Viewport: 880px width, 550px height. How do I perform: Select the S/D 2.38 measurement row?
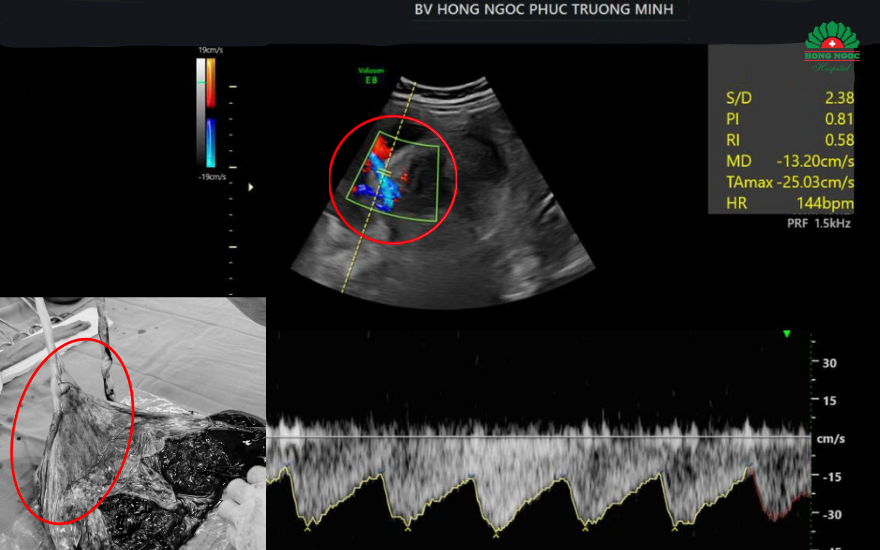788,98
